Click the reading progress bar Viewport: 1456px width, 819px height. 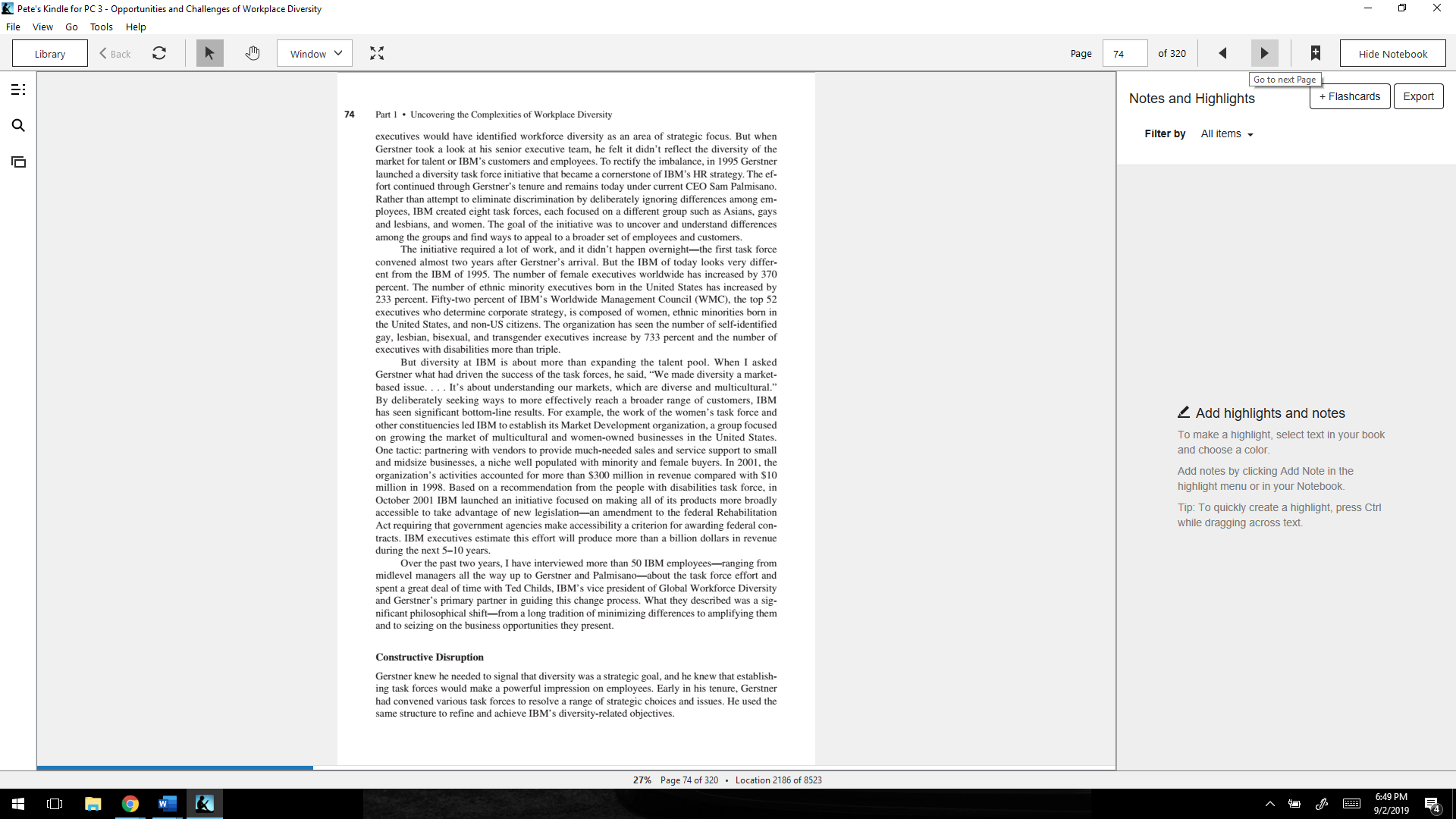(576, 768)
